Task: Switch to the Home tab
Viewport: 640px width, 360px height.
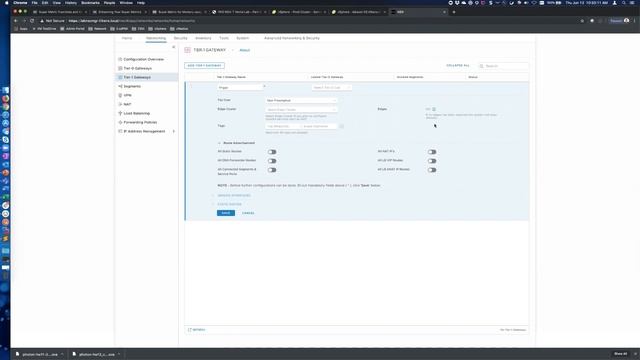Action: coord(127,38)
